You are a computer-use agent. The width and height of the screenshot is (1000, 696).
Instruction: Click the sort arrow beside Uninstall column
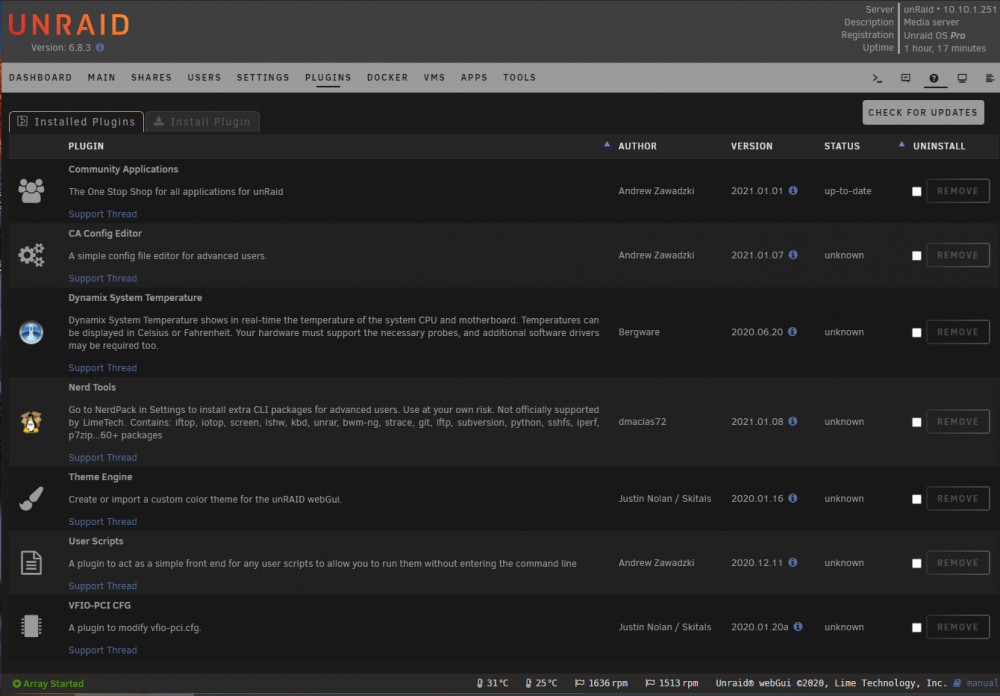click(x=901, y=145)
